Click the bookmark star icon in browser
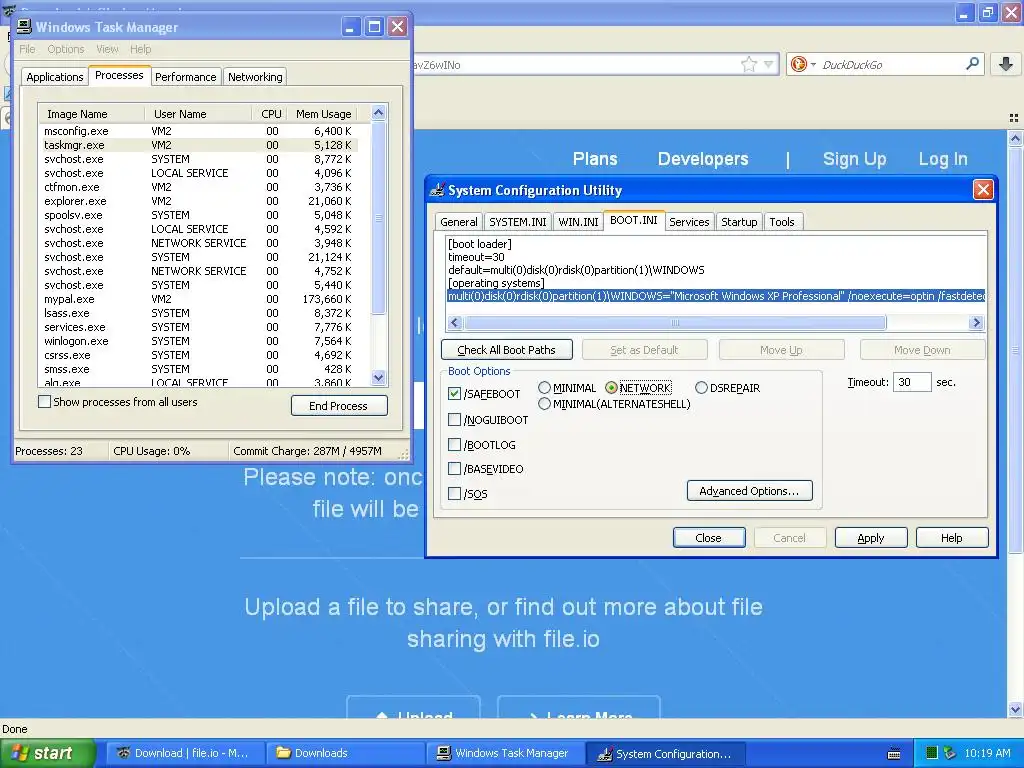 pos(748,64)
